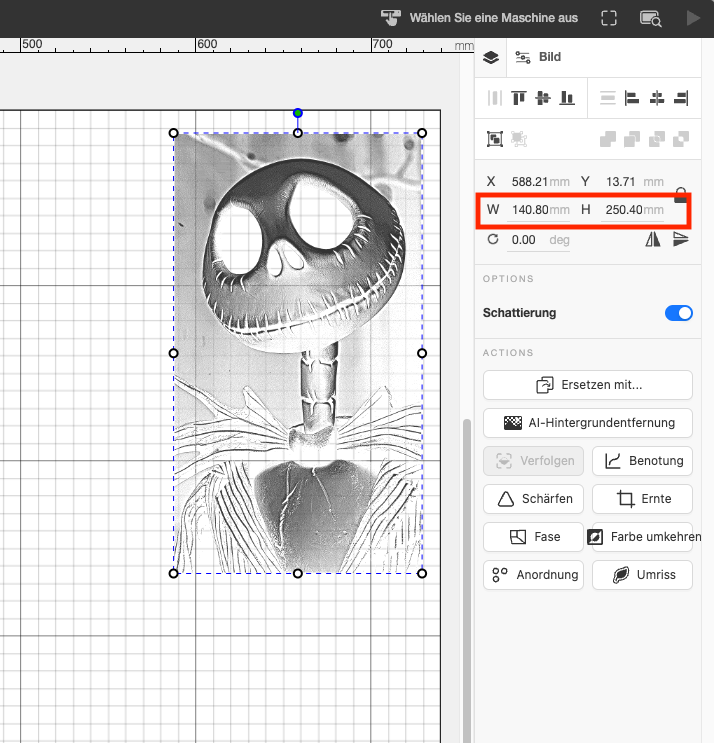The width and height of the screenshot is (714, 743).
Task: Click the intersect boolean icon
Action: click(x=657, y=139)
